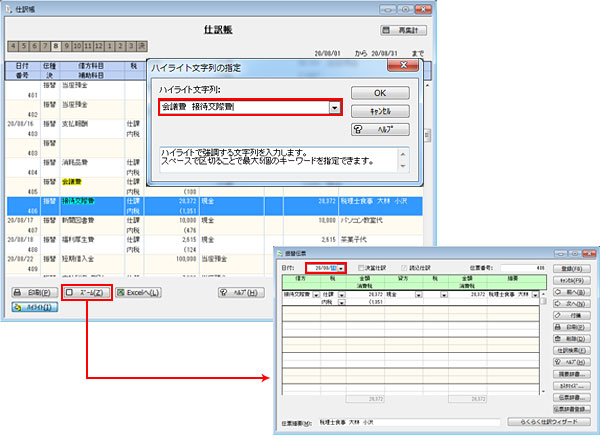Select the 福利厚生費 row 408
This screenshot has height=439, width=600.
click(x=214, y=244)
